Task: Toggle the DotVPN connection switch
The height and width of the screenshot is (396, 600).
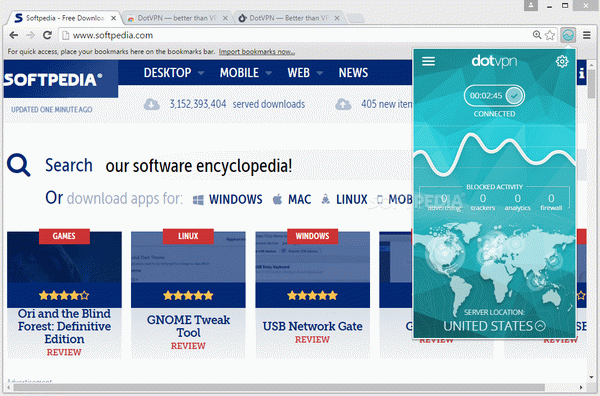Action: 514,96
